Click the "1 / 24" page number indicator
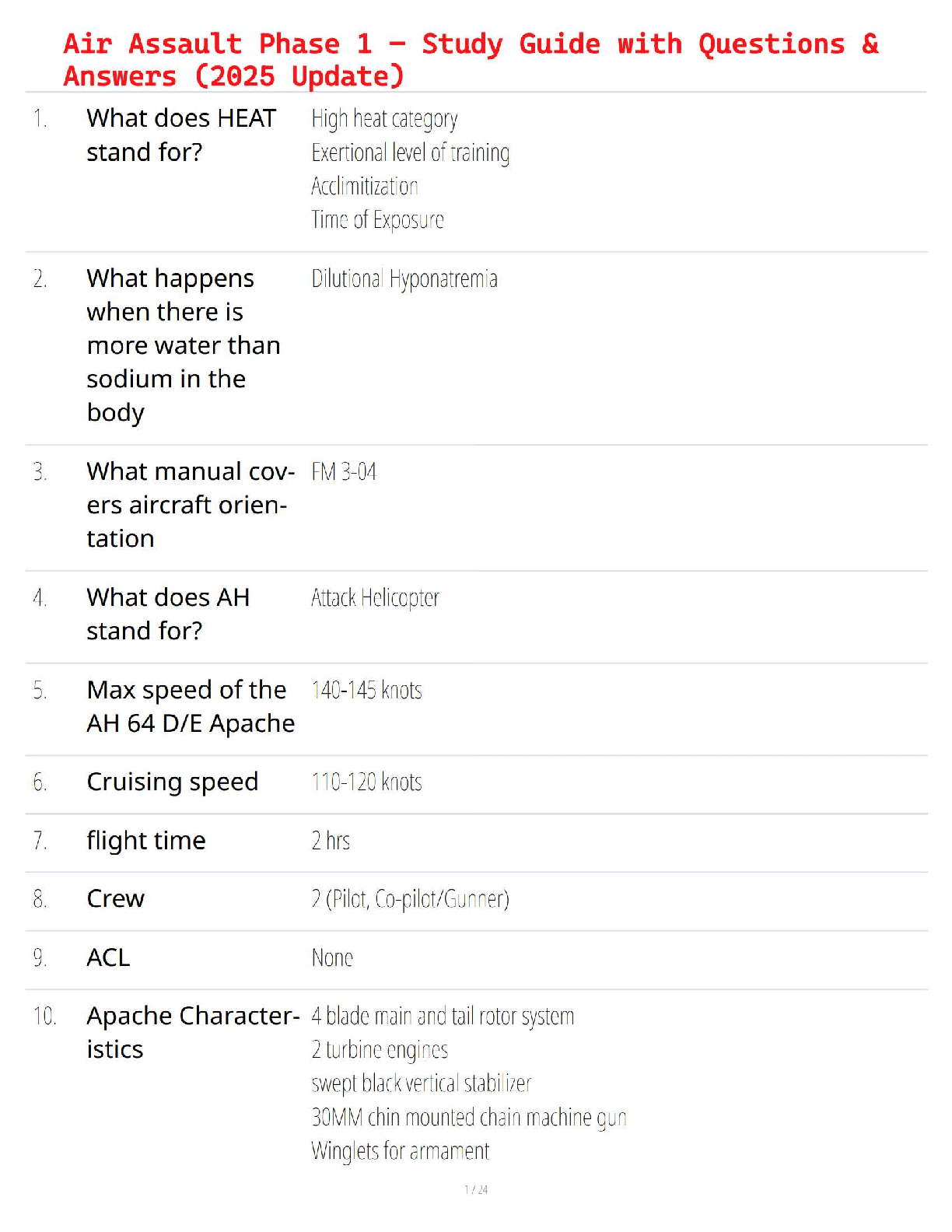Image resolution: width=952 pixels, height=1232 pixels. coord(476,1189)
